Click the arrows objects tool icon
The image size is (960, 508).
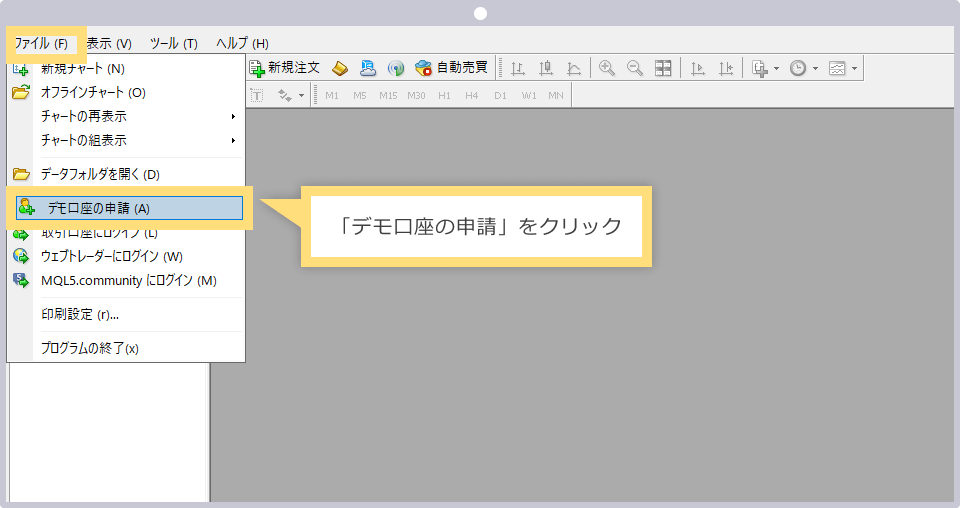(x=285, y=95)
